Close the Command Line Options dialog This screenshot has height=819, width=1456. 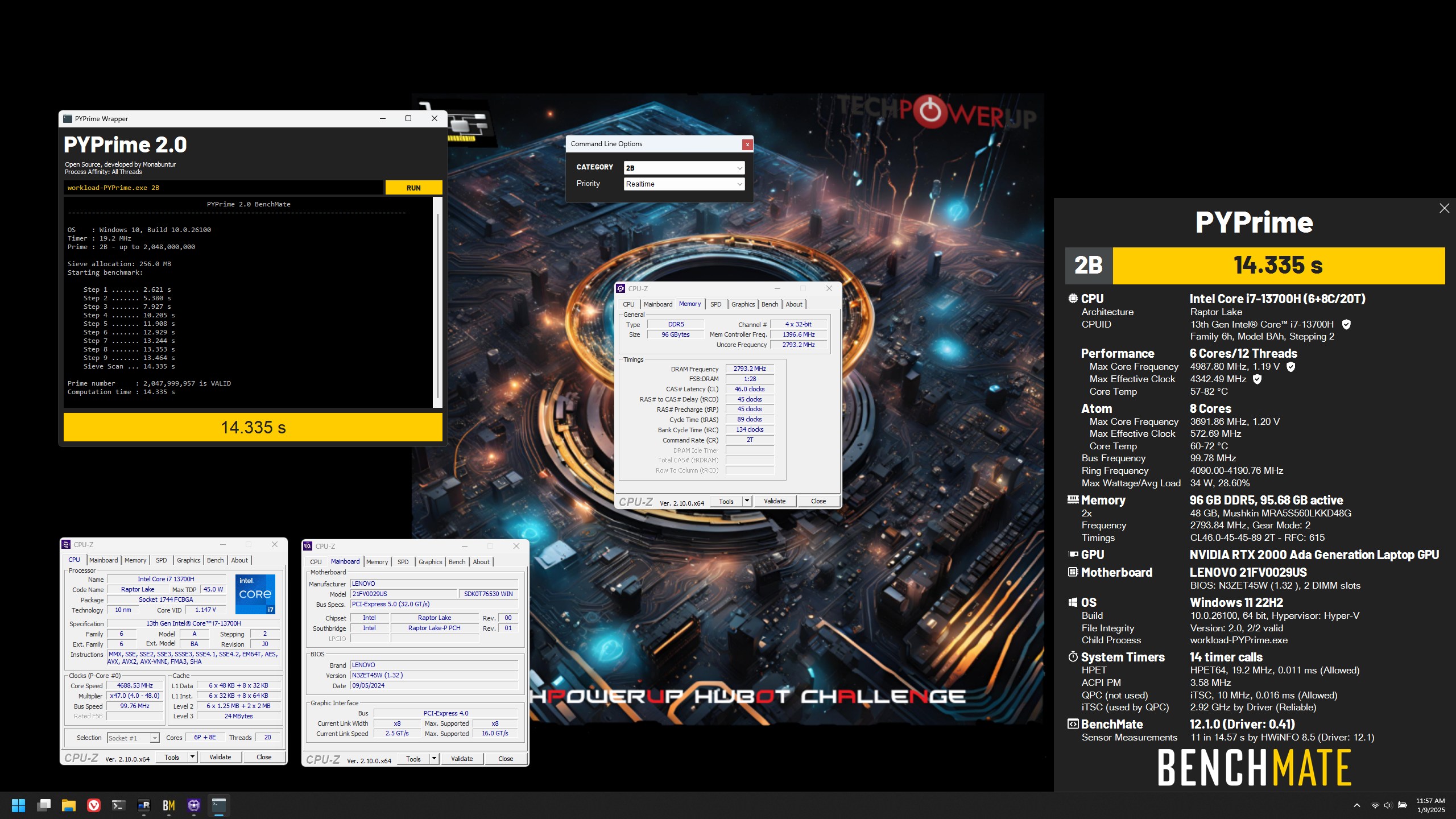[747, 144]
